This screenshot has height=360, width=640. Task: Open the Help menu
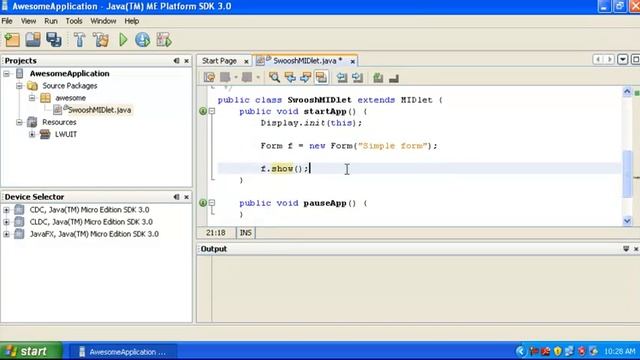coord(131,21)
